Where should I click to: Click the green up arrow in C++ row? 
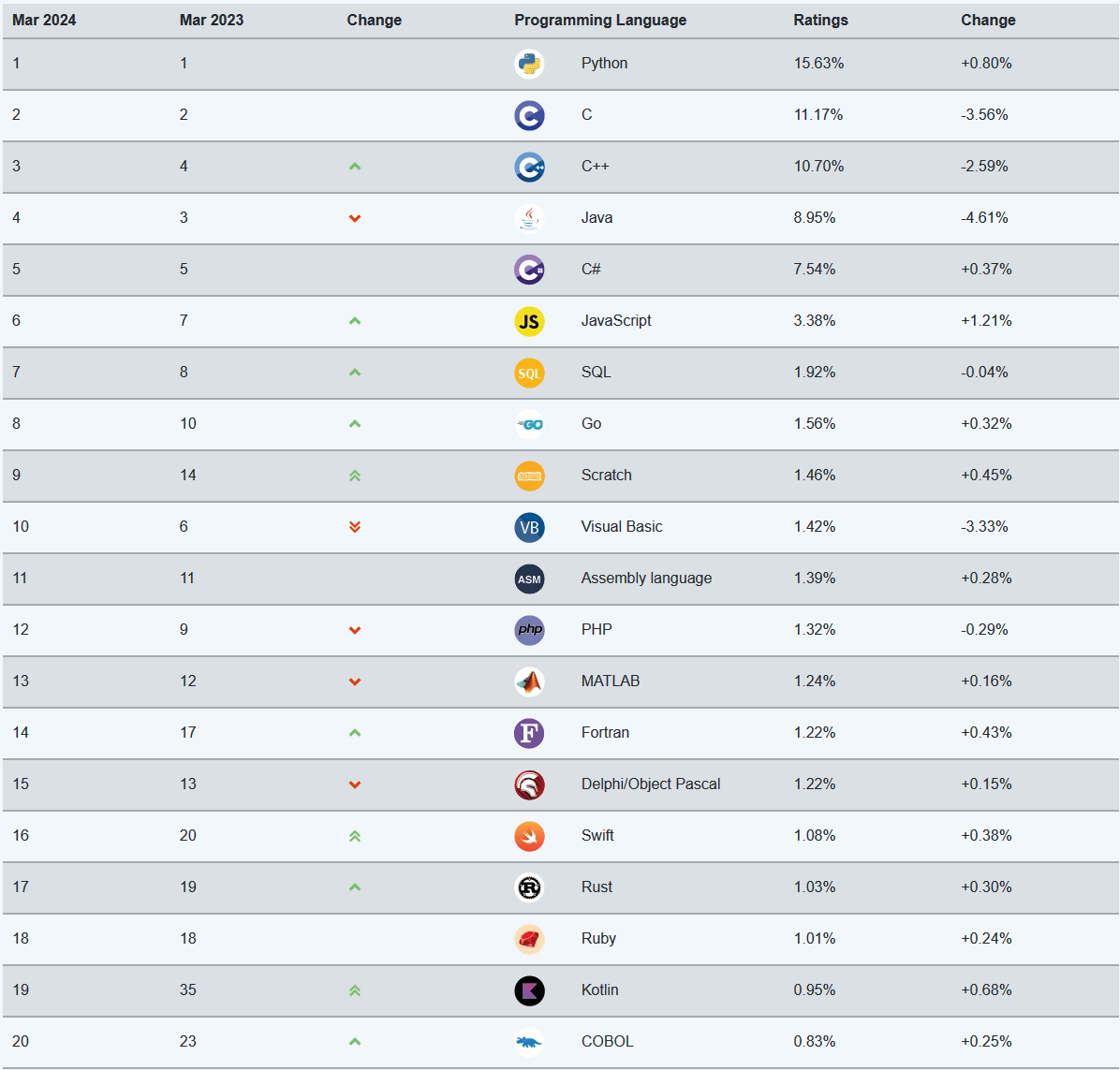(x=355, y=167)
